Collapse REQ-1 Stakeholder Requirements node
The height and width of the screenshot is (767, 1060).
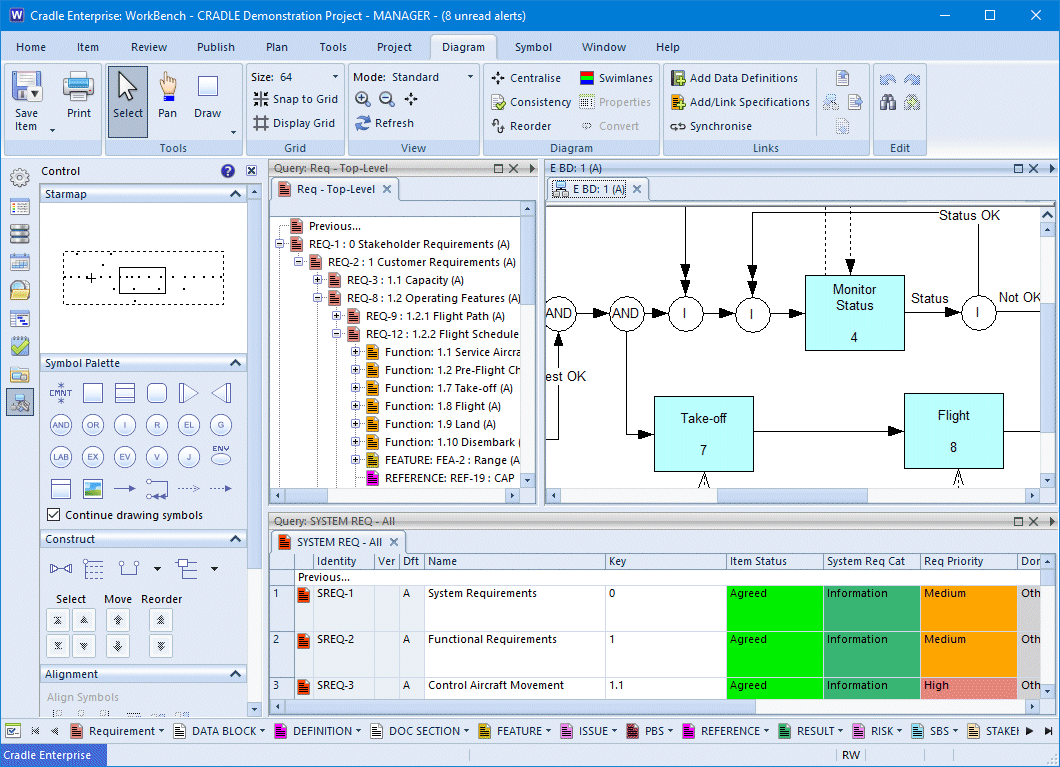[x=279, y=244]
